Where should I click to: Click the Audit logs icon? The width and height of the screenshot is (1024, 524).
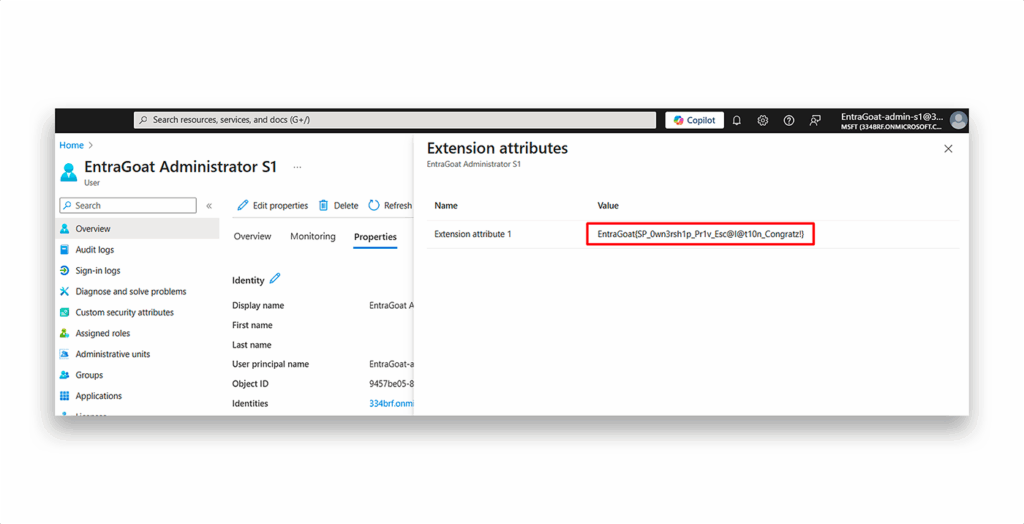[65, 250]
